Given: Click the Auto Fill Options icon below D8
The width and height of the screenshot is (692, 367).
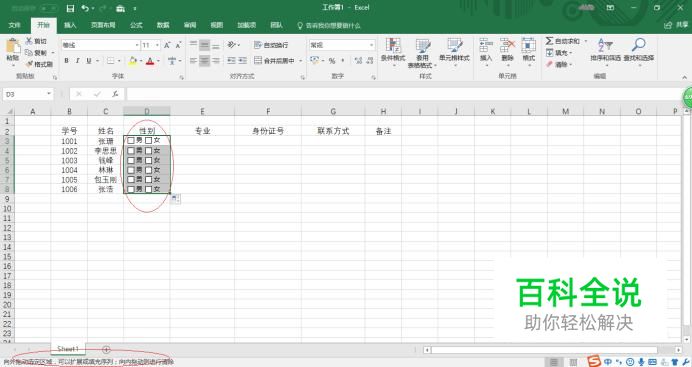Looking at the screenshot, I should [175, 199].
